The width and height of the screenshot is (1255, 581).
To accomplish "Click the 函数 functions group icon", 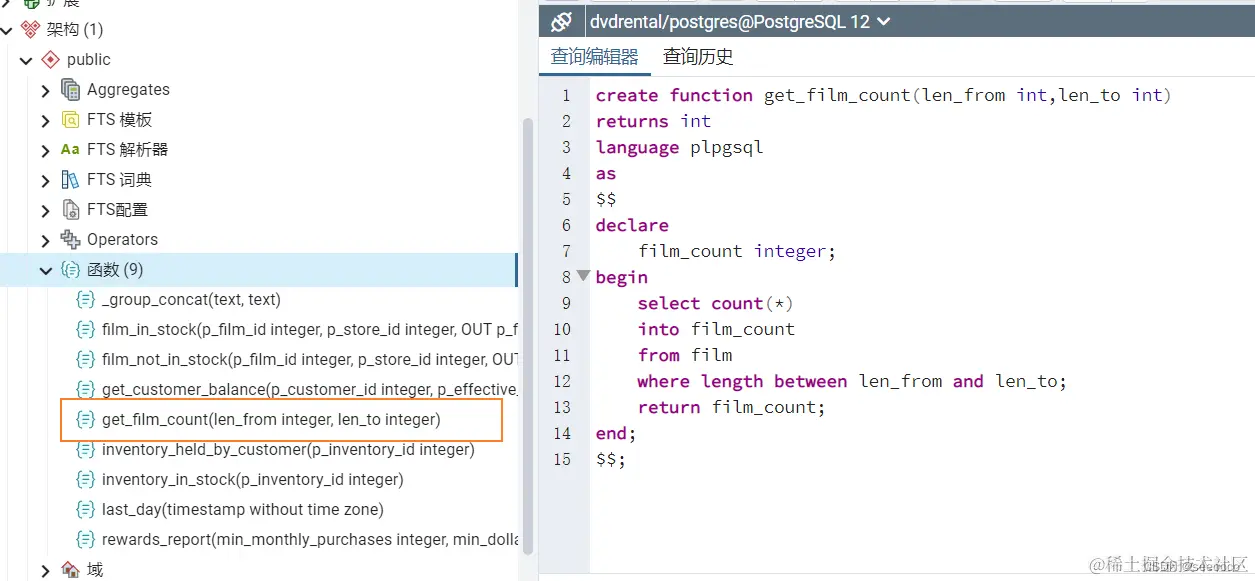I will tap(70, 270).
